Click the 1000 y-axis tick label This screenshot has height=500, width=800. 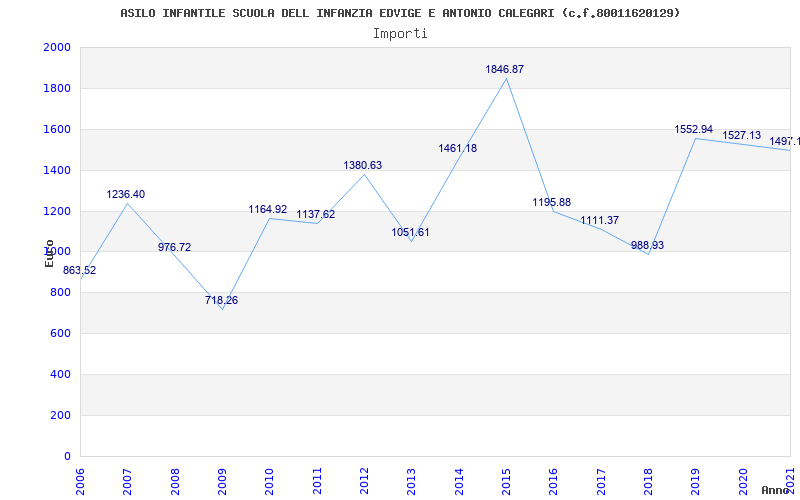pos(57,252)
